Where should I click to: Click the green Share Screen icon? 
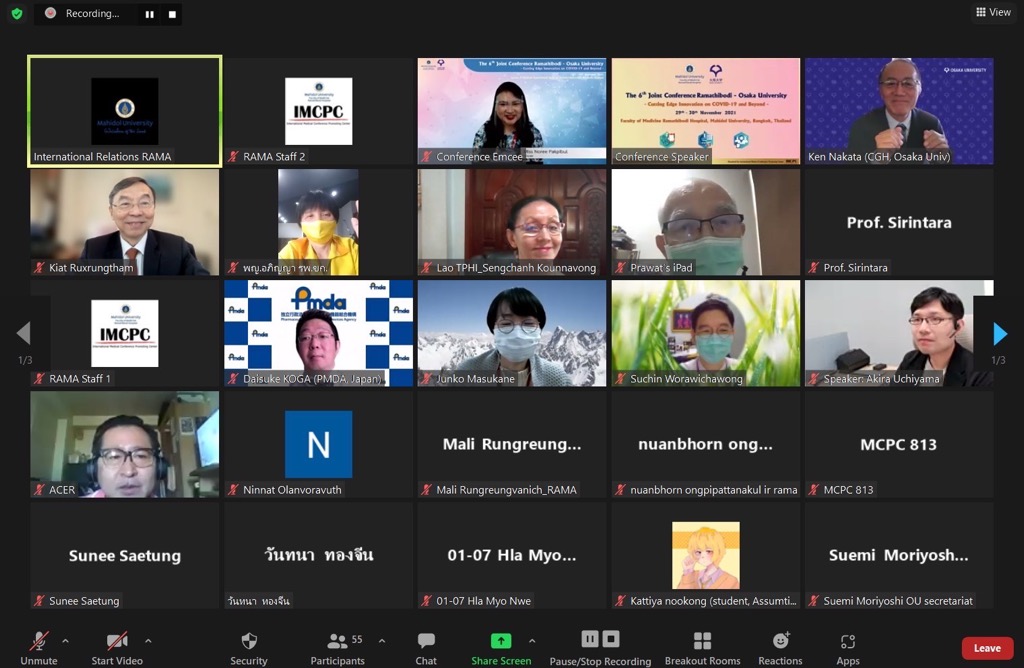pyautogui.click(x=501, y=641)
